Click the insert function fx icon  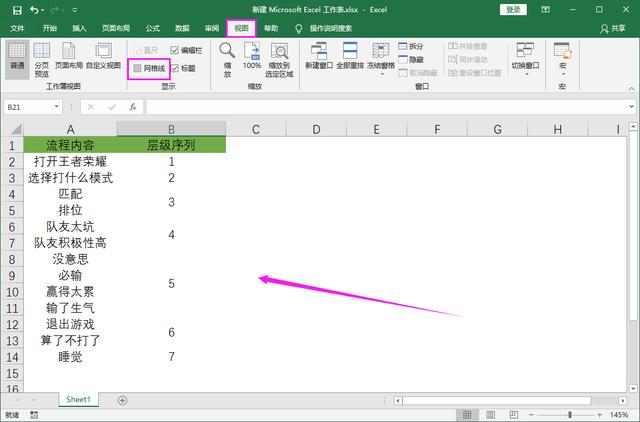(x=133, y=107)
